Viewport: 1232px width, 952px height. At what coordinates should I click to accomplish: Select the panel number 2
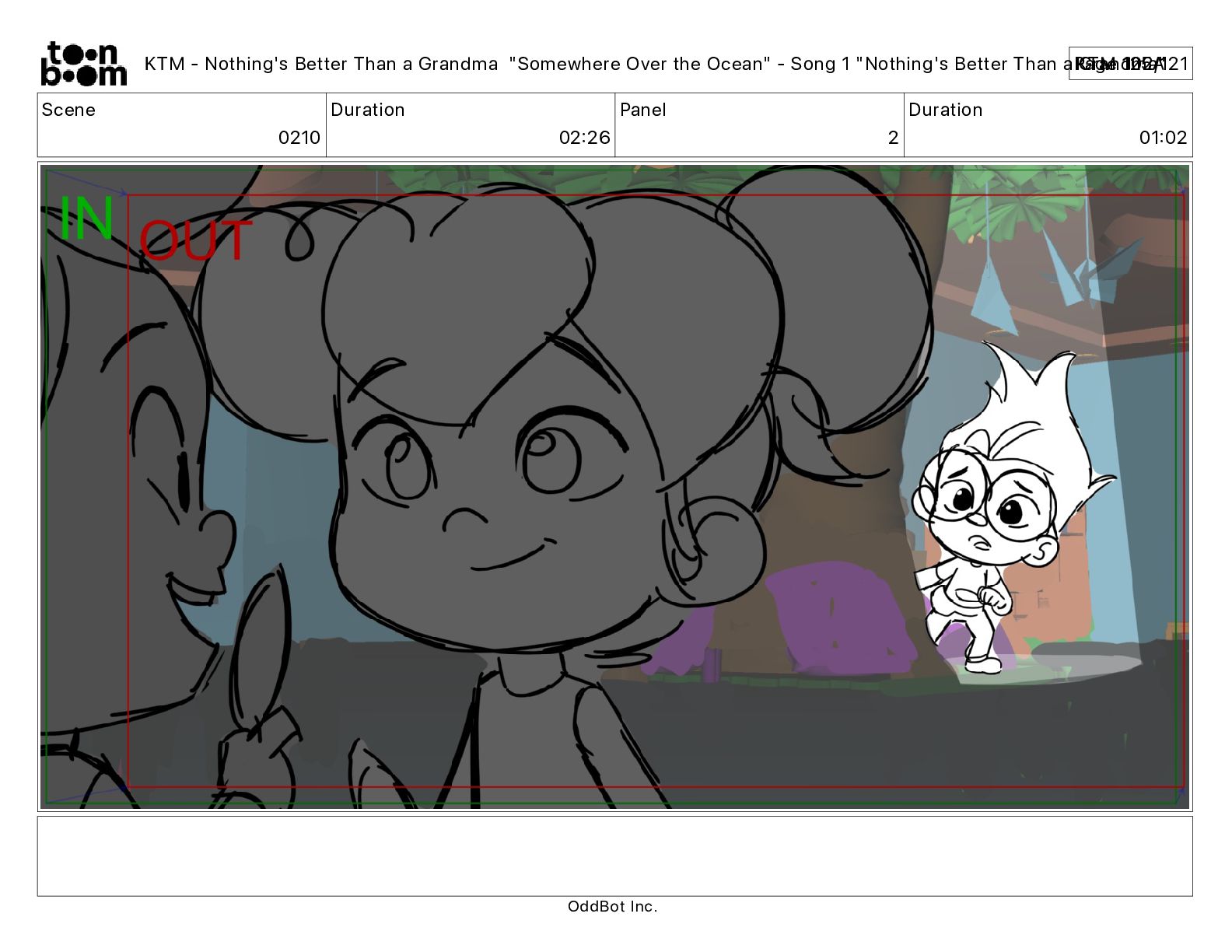[893, 138]
